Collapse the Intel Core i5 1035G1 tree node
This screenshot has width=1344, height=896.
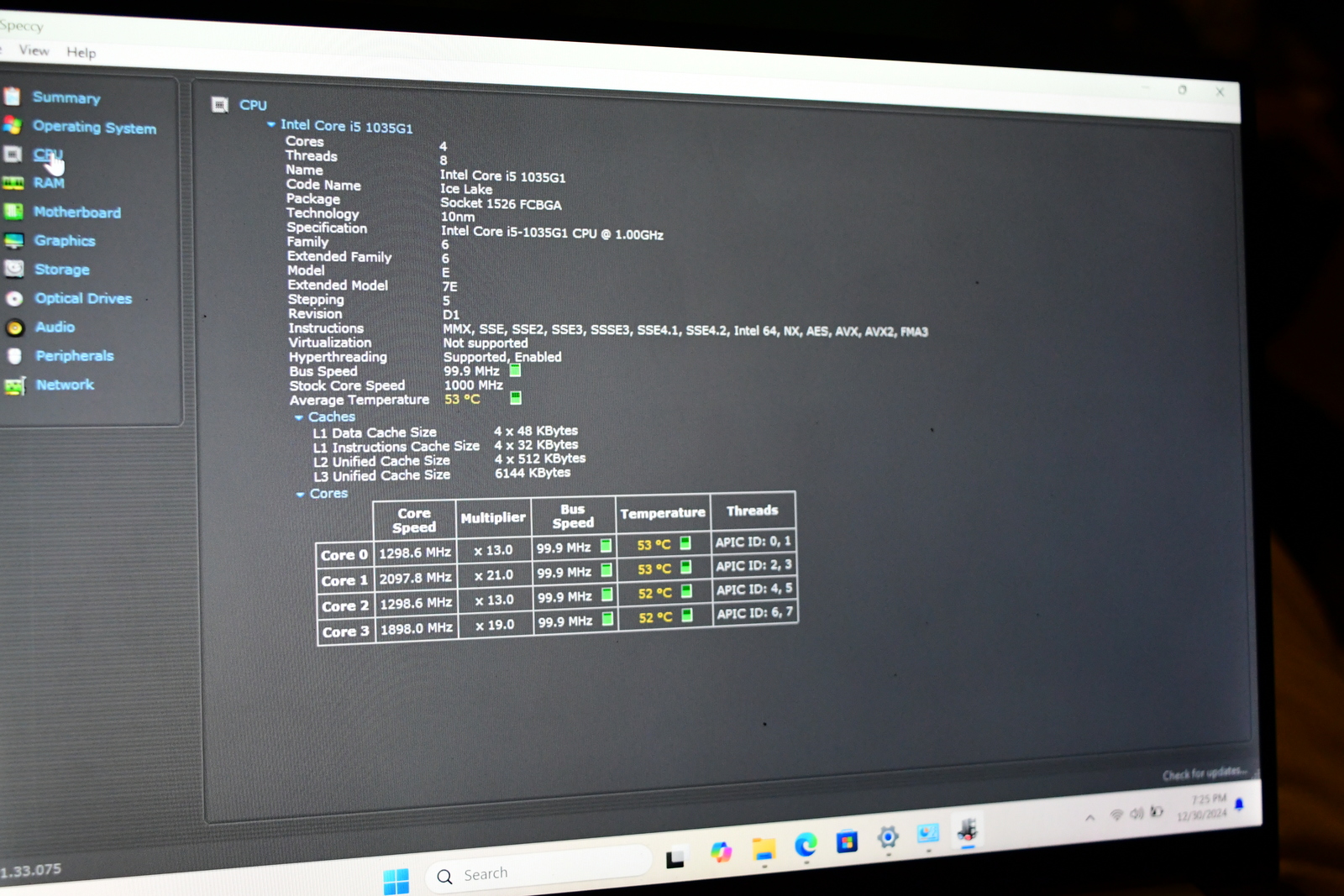(271, 124)
